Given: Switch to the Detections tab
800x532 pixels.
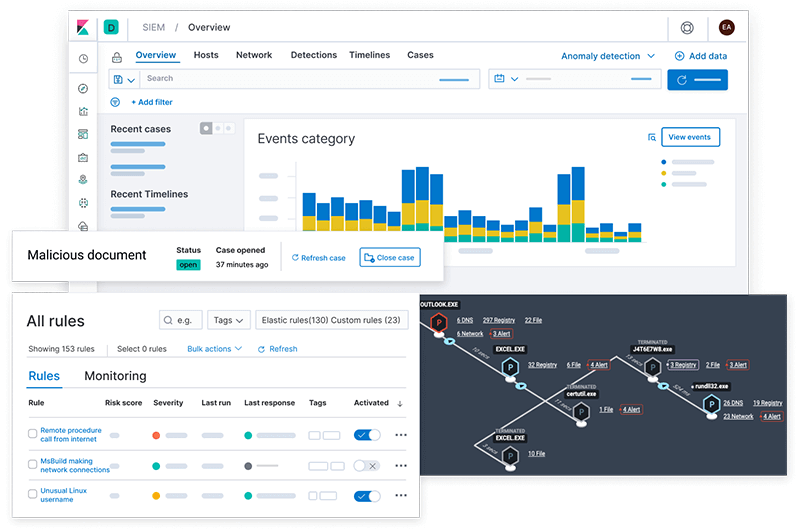Looking at the screenshot, I should [x=314, y=55].
